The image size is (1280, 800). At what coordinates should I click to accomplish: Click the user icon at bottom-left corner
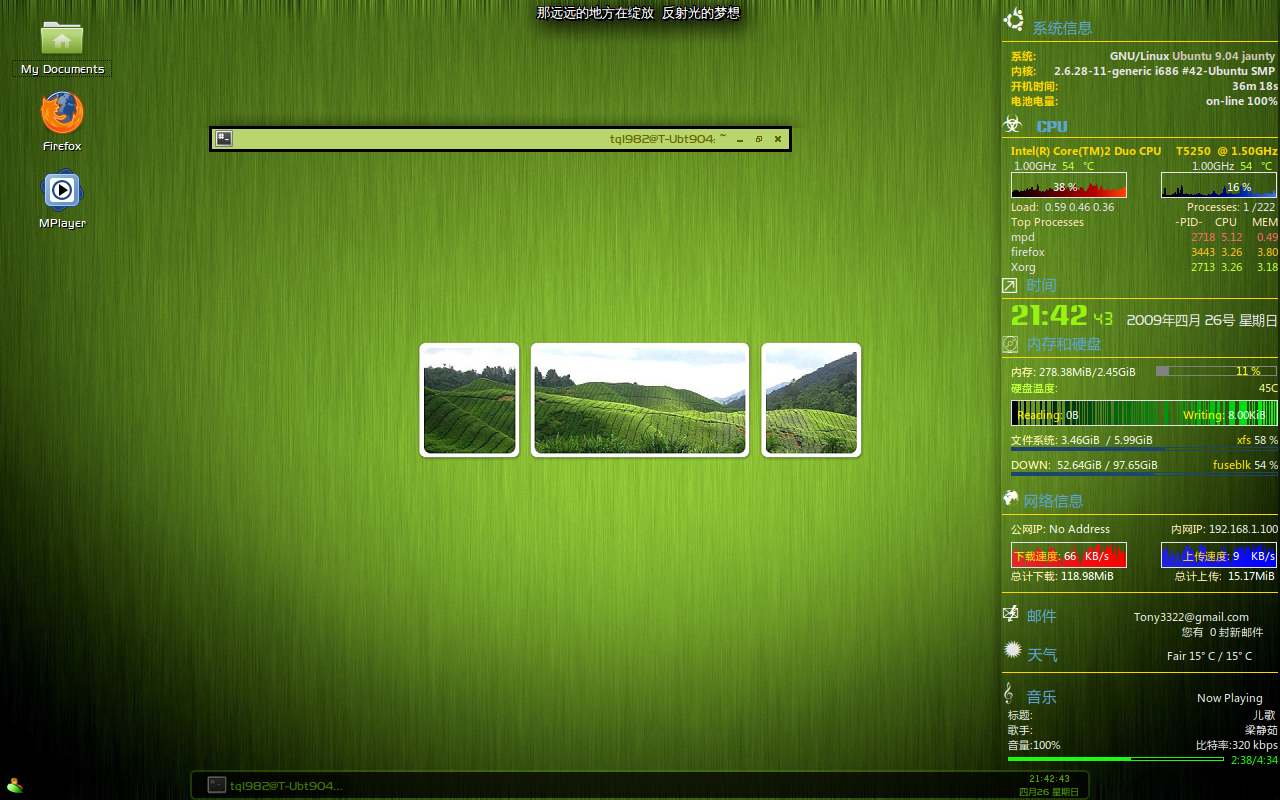click(14, 786)
